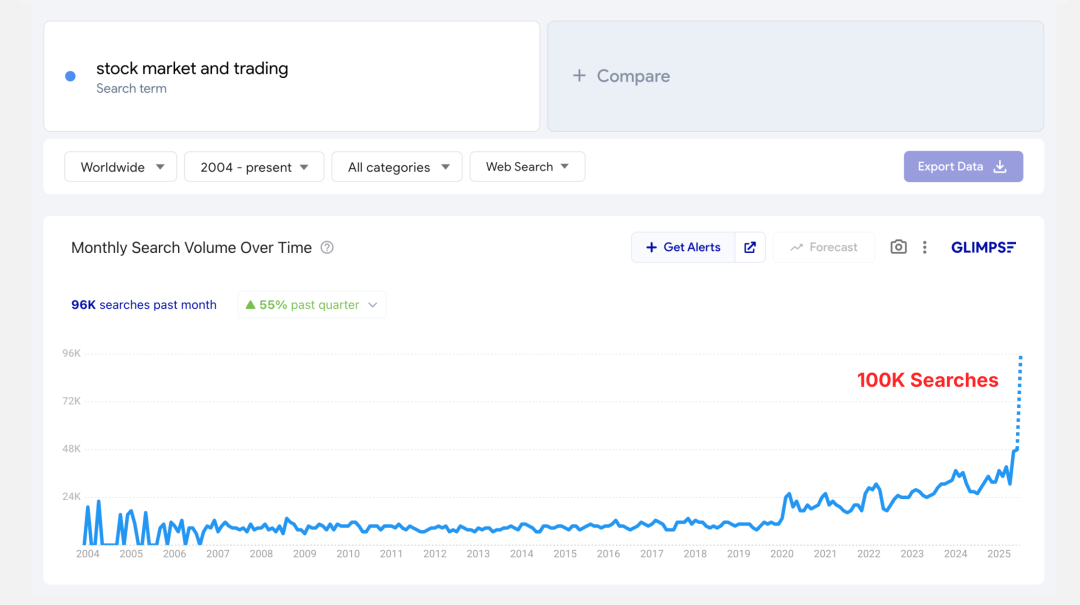Click the Glimpse logo
1080x605 pixels.
coord(983,247)
